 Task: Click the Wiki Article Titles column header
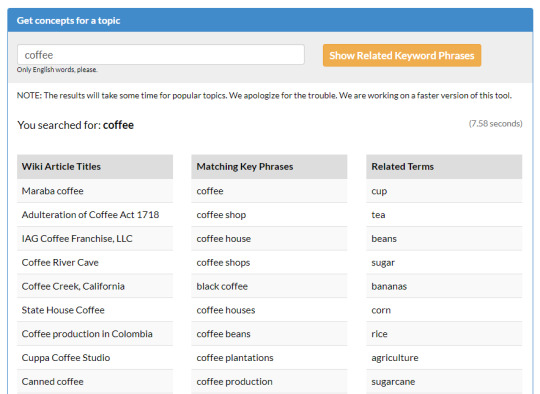[x=95, y=167]
